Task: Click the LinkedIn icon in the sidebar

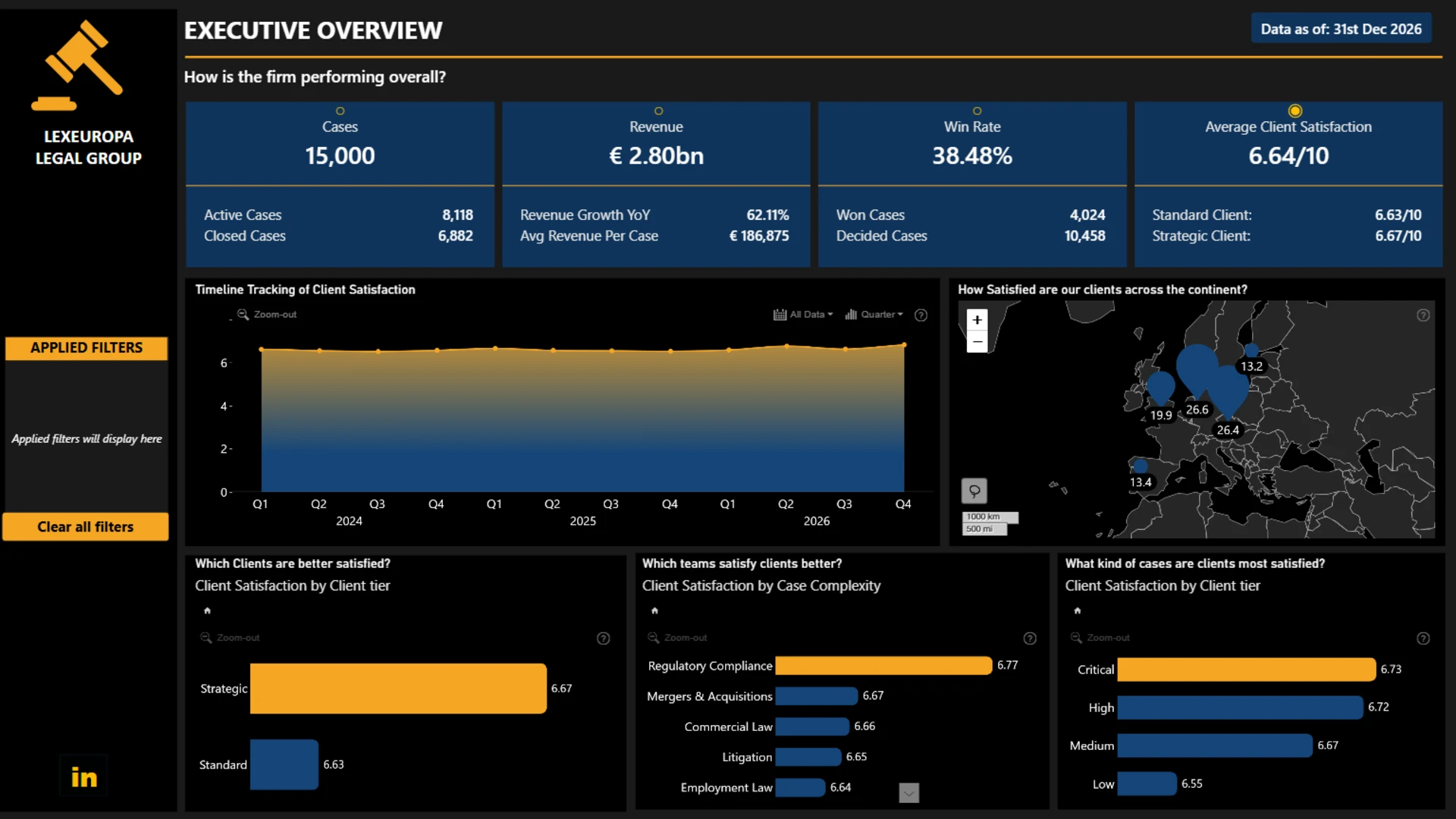Action: point(83,777)
